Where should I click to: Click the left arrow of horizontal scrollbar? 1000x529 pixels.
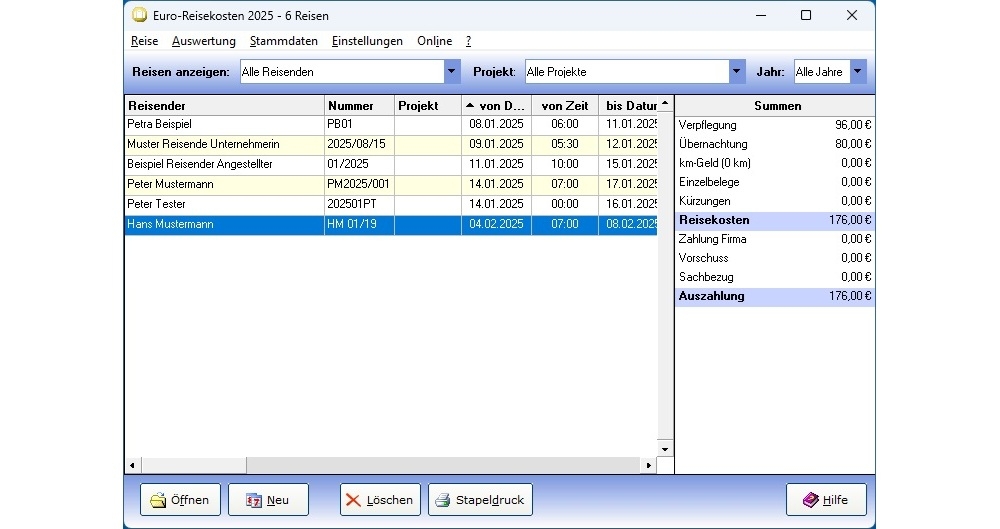click(x=132, y=466)
